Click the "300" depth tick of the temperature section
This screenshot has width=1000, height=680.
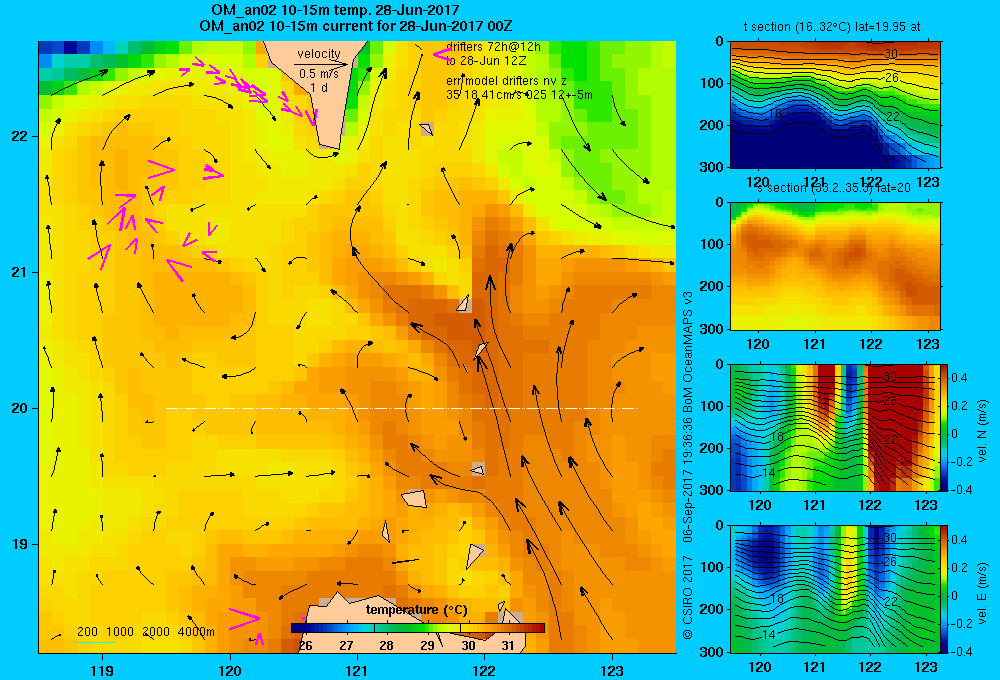712,167
